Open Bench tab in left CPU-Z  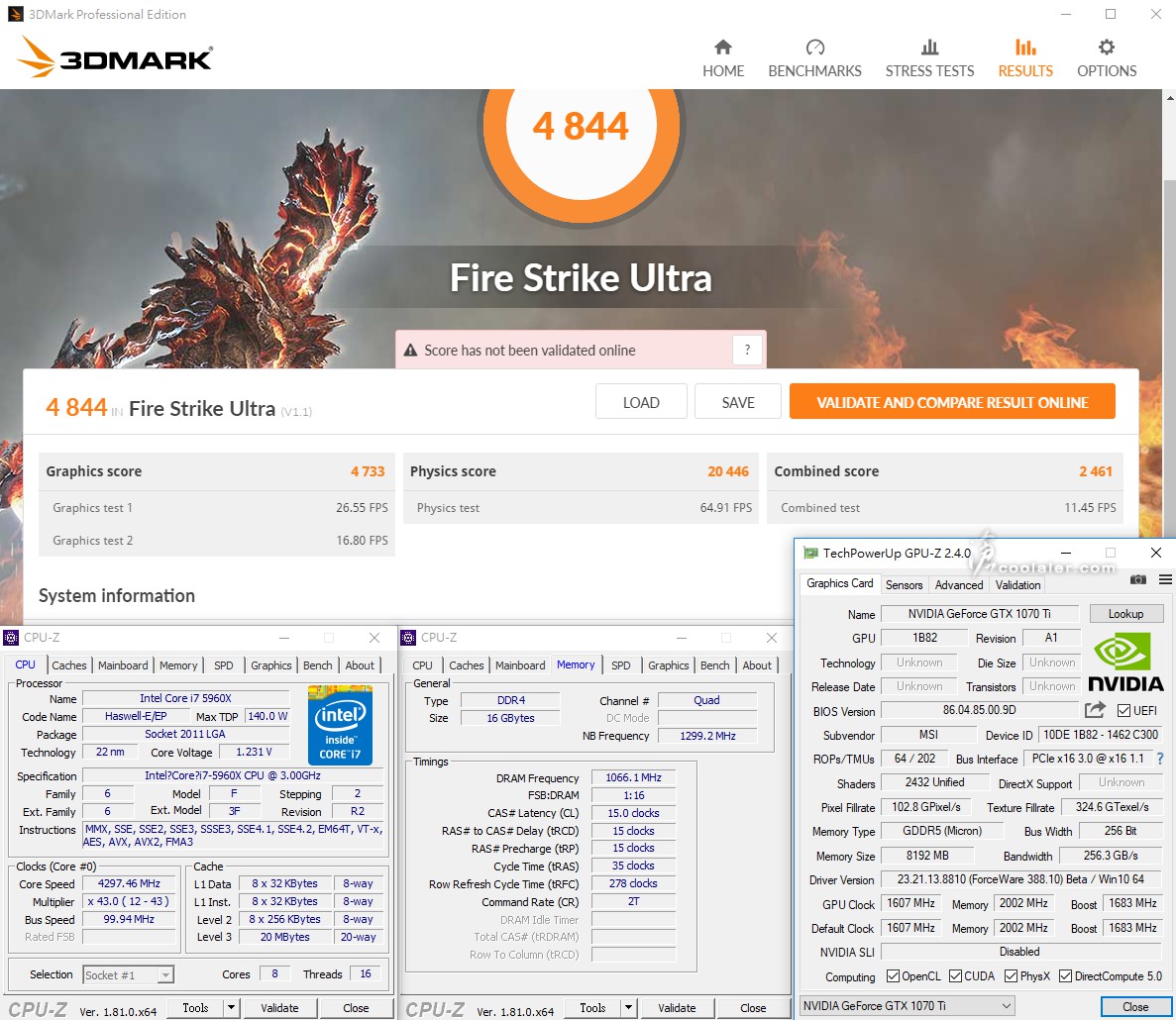coord(317,664)
